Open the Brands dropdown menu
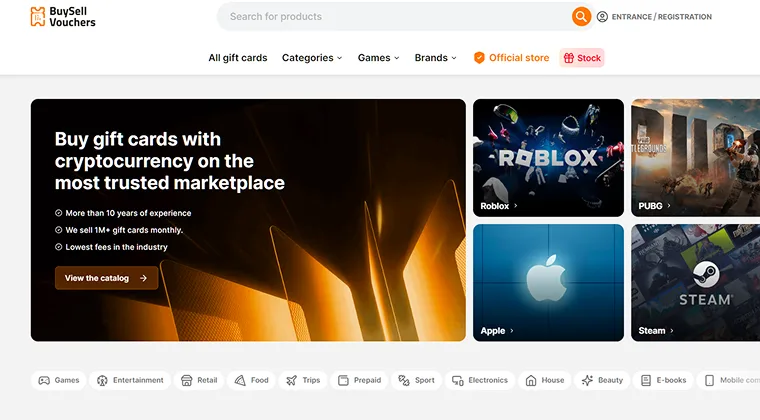Viewport: 760px width, 420px height. pyautogui.click(x=435, y=58)
